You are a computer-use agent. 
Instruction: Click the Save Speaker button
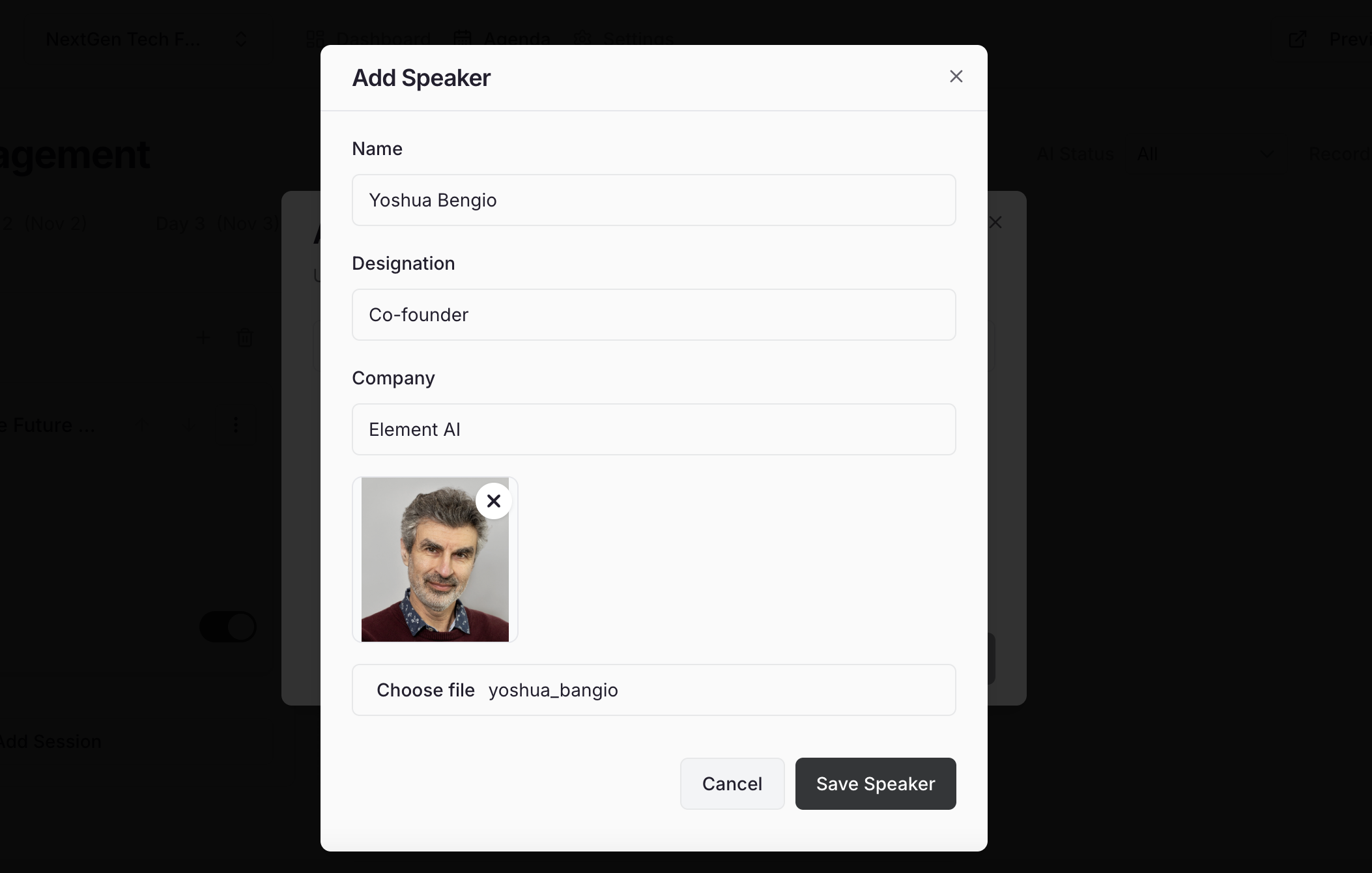coord(875,784)
